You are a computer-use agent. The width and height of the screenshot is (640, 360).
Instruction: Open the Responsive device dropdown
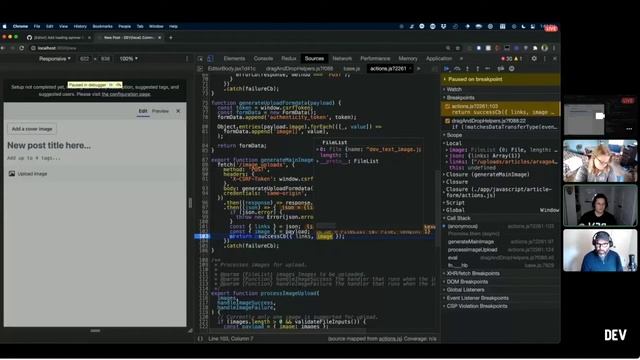point(55,59)
